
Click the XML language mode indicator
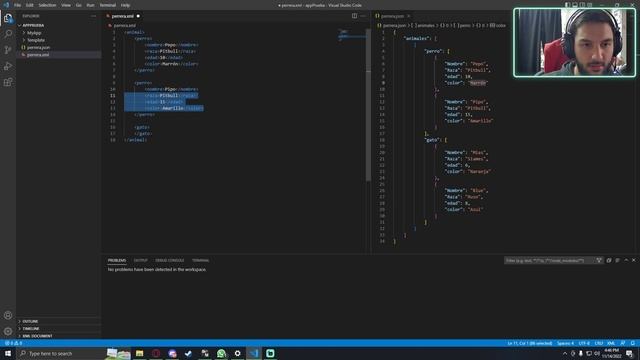(x=611, y=343)
